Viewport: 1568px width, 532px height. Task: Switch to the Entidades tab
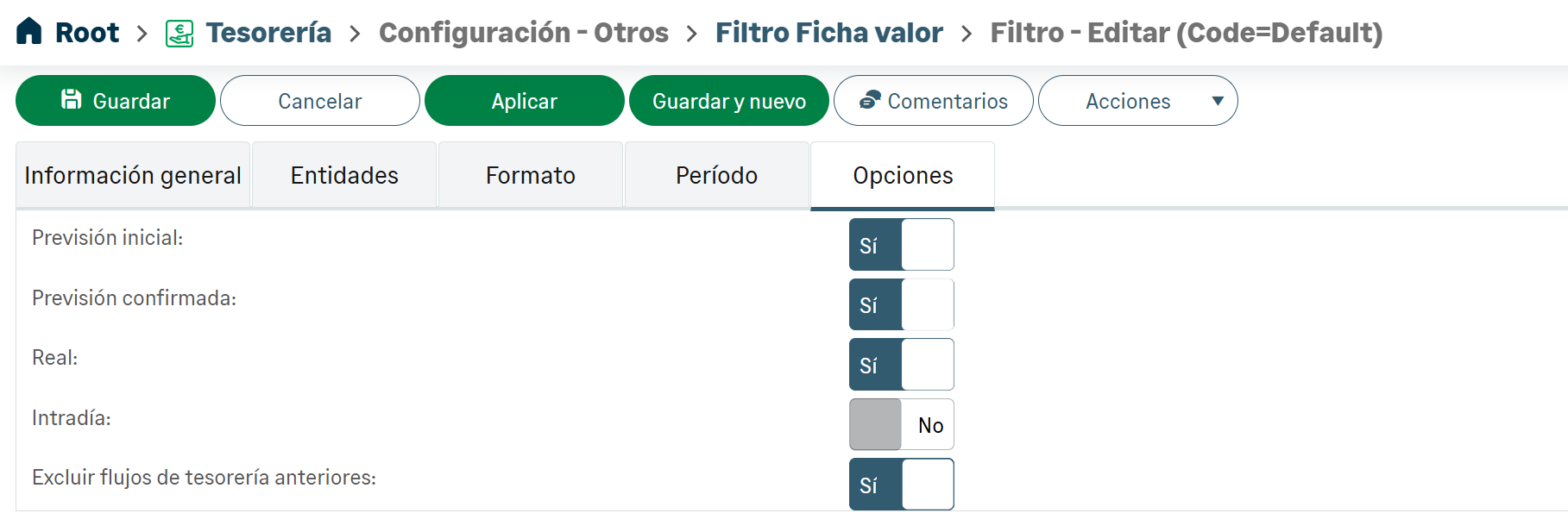pyautogui.click(x=344, y=176)
